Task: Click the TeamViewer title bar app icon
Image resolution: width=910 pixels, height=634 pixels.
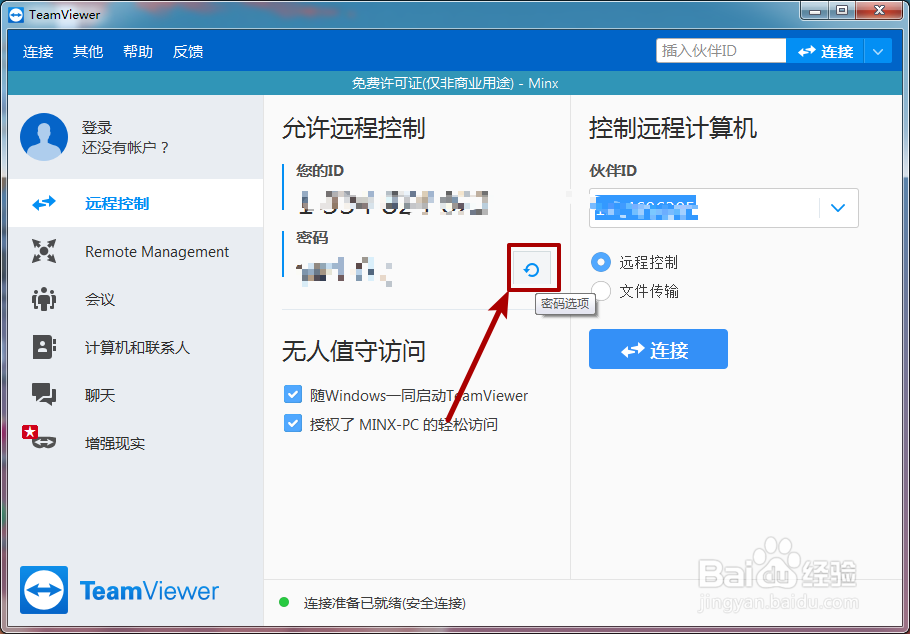Action: point(16,15)
